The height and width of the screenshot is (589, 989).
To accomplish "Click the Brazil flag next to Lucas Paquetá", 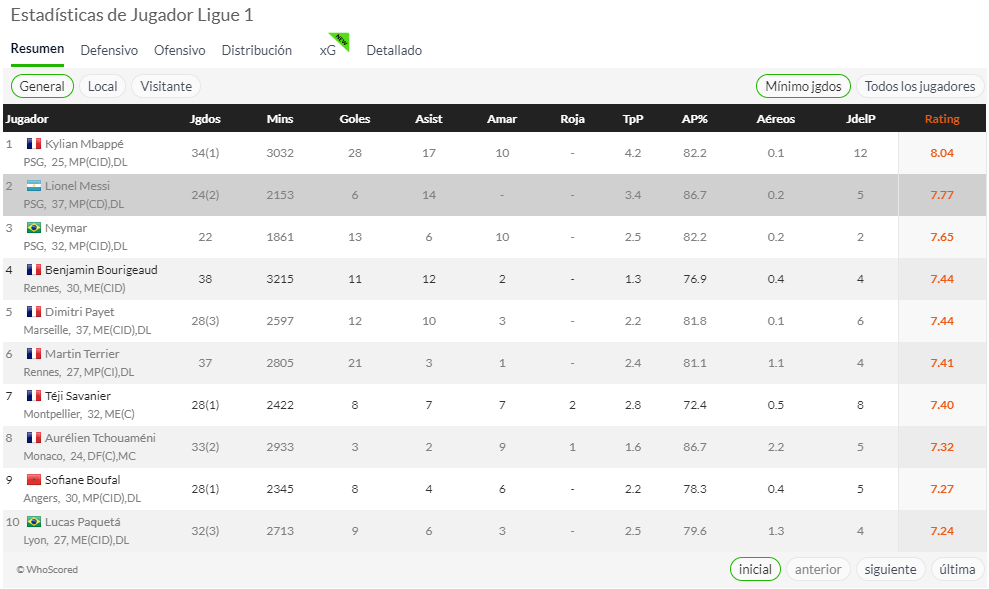I will [x=33, y=522].
